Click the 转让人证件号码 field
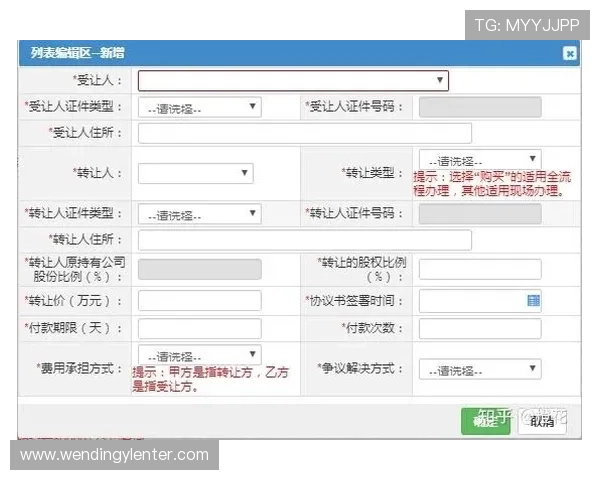 tap(480, 214)
